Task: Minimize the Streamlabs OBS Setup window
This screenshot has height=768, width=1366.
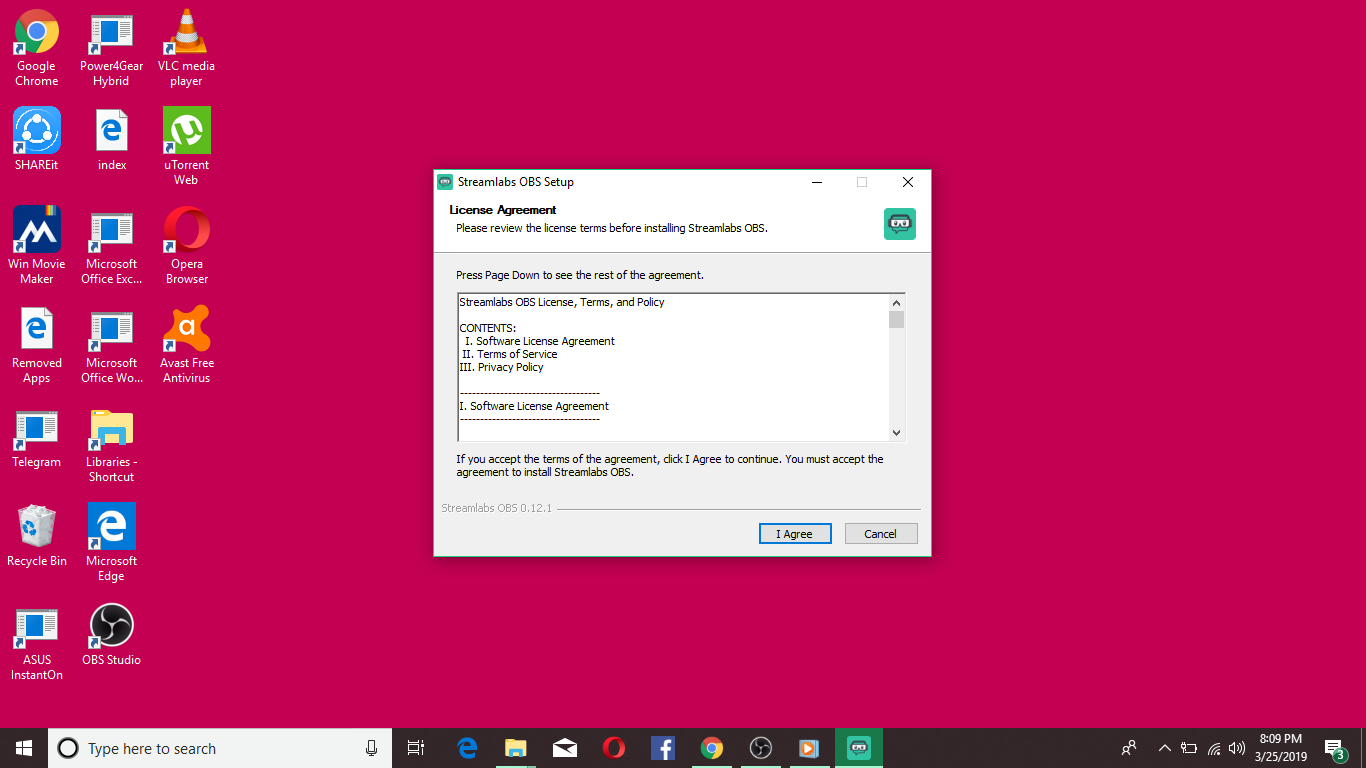Action: click(817, 182)
